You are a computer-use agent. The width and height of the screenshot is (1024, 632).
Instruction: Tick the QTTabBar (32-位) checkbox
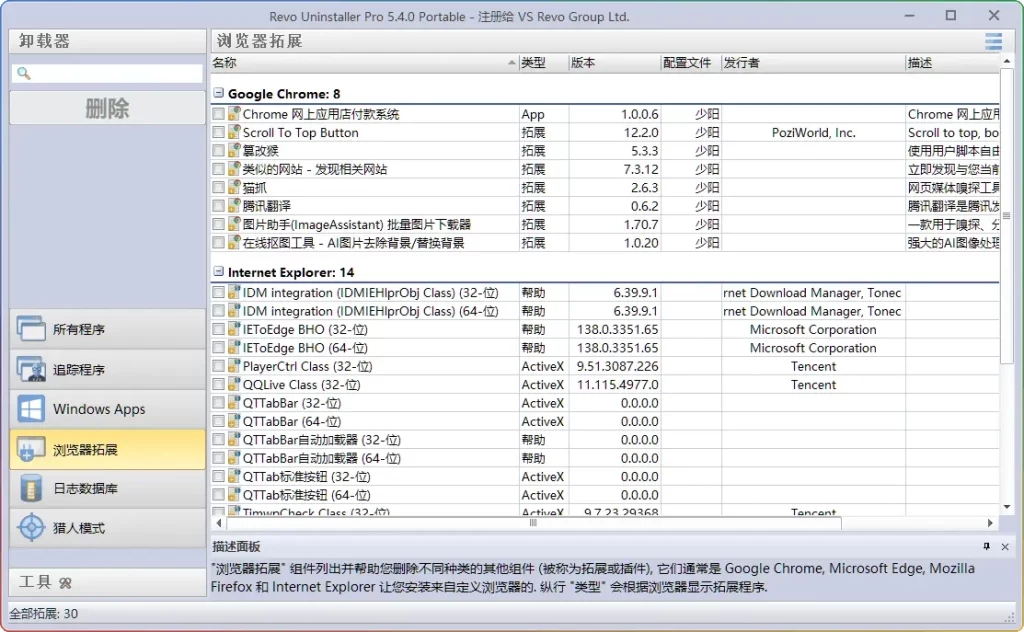tap(218, 403)
